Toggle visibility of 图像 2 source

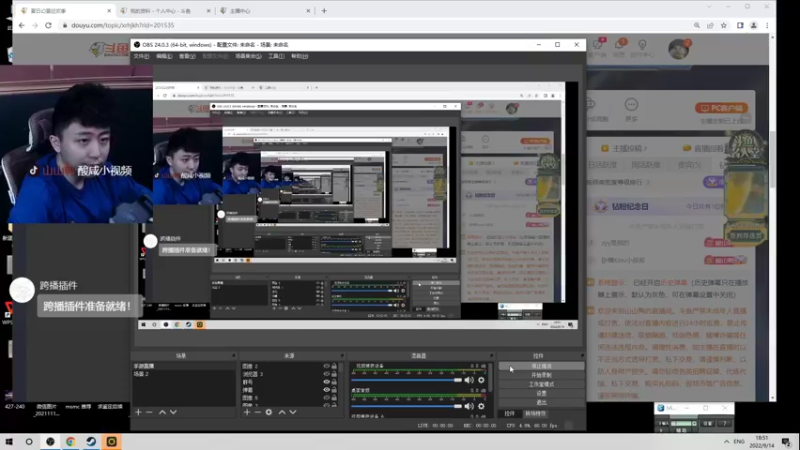(x=327, y=366)
